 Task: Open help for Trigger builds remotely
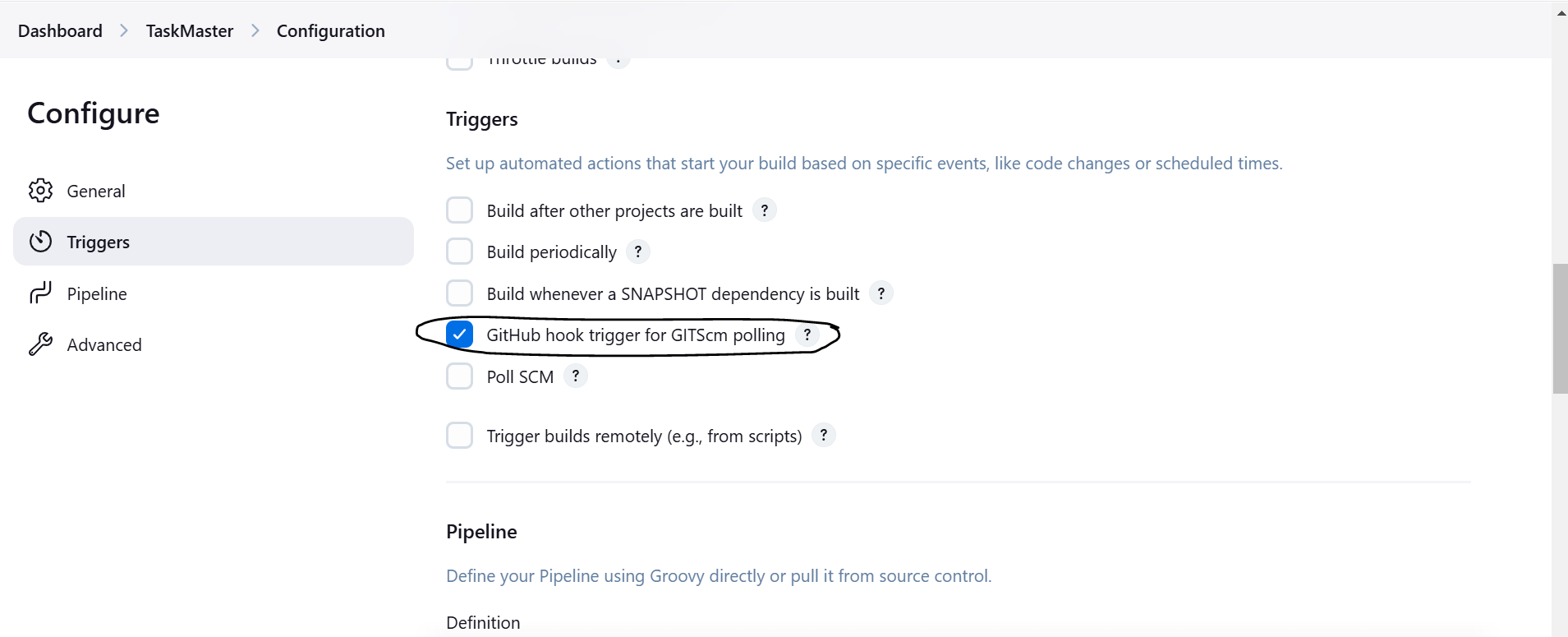(823, 435)
